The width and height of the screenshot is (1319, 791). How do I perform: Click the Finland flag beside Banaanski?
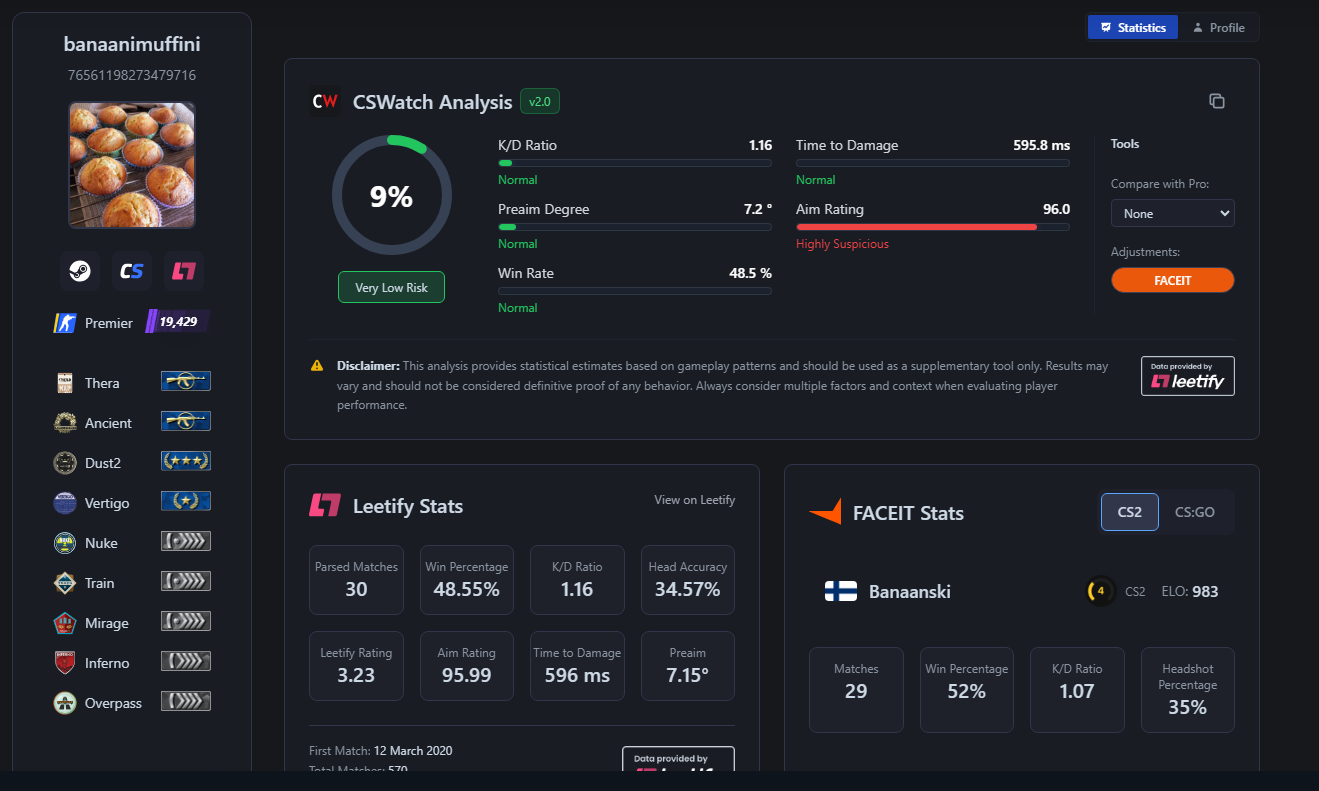[841, 591]
